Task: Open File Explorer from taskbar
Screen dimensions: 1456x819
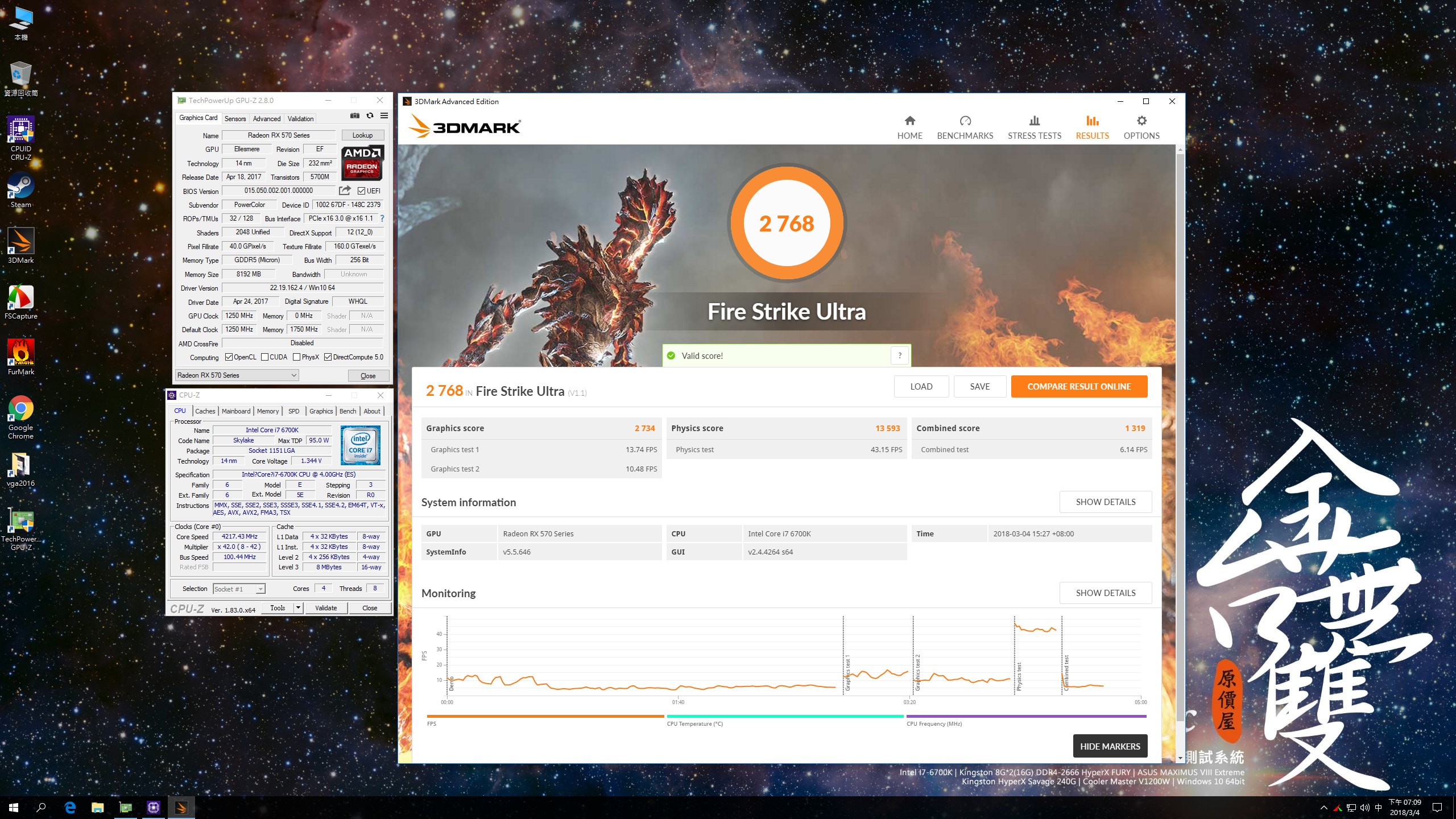Action: 98,808
